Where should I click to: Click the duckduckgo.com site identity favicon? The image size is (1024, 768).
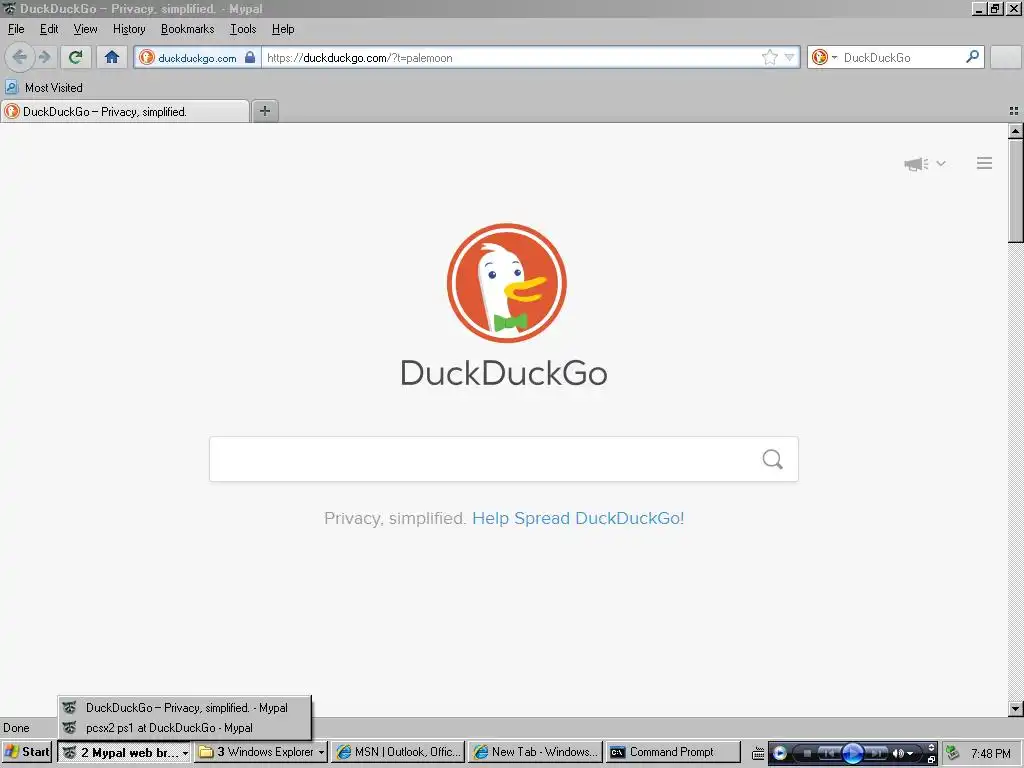147,57
